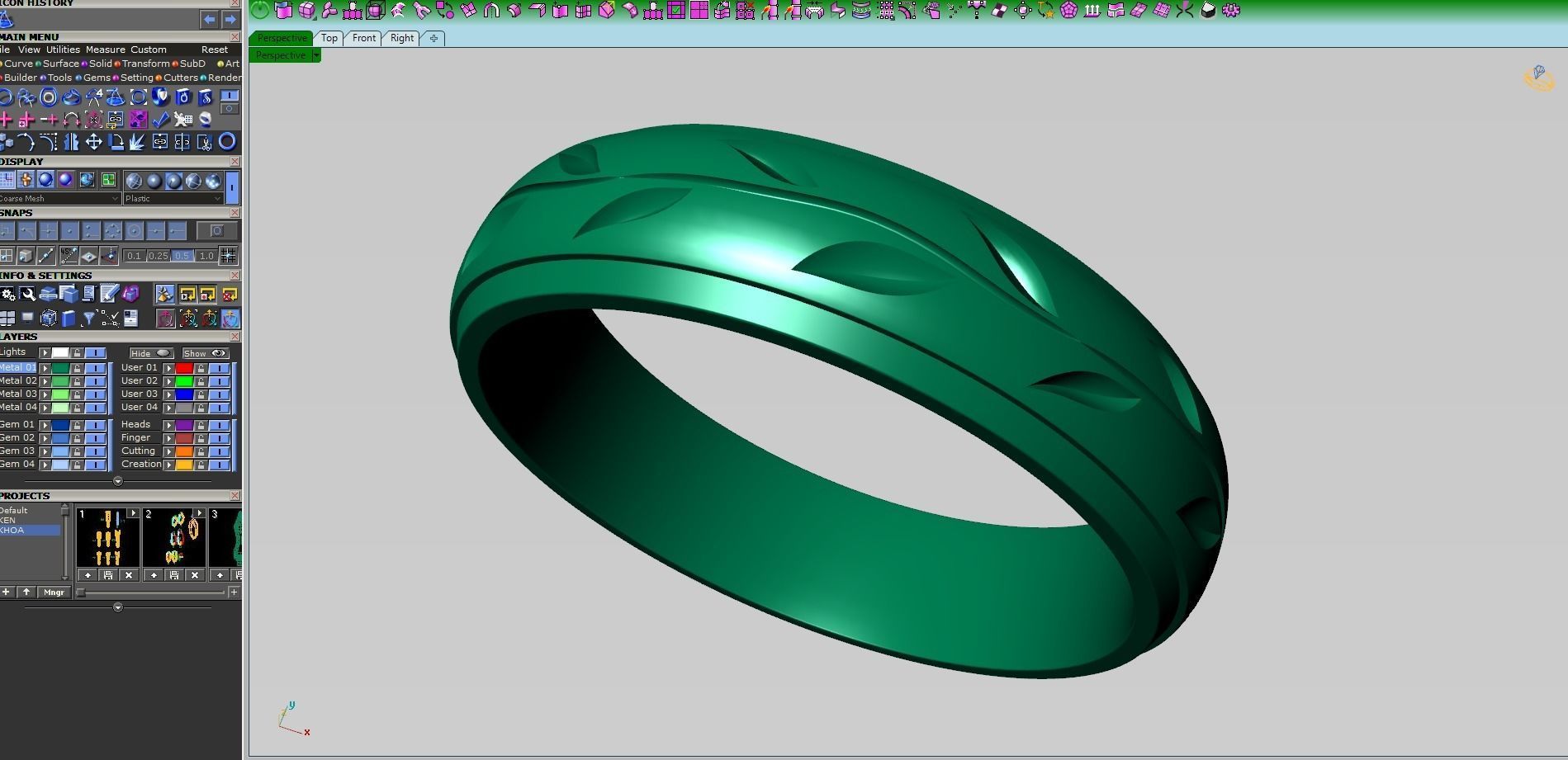Open the Coarse Mesh dropdown

115,198
